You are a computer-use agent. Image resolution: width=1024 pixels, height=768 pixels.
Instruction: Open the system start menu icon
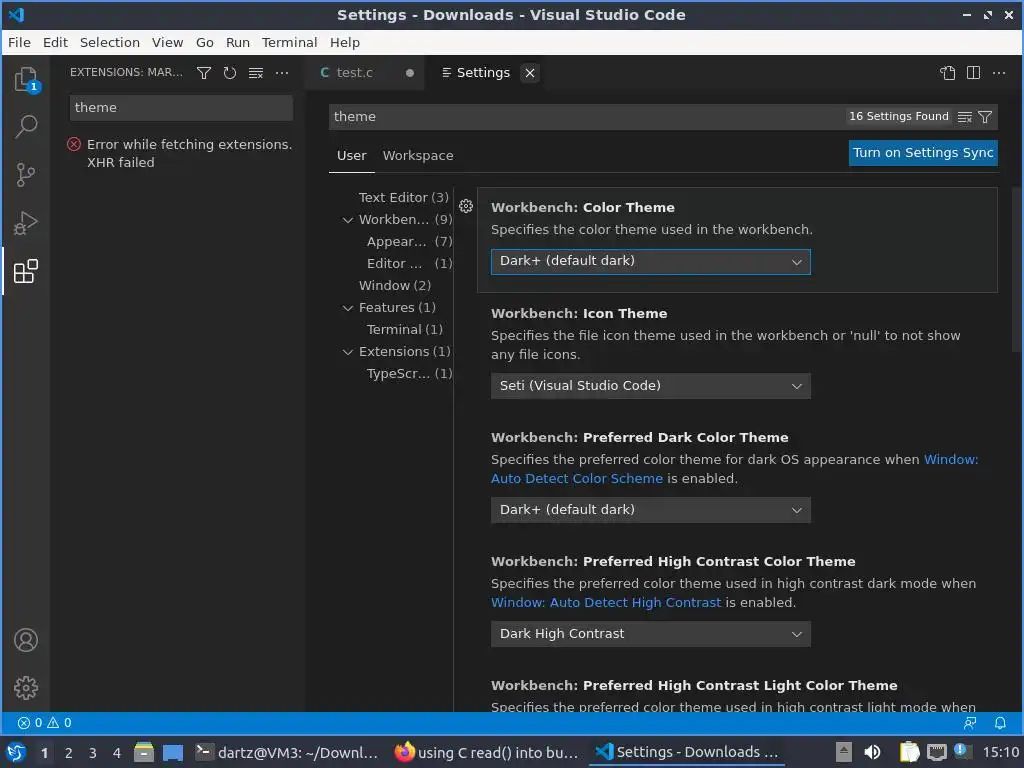pos(16,752)
